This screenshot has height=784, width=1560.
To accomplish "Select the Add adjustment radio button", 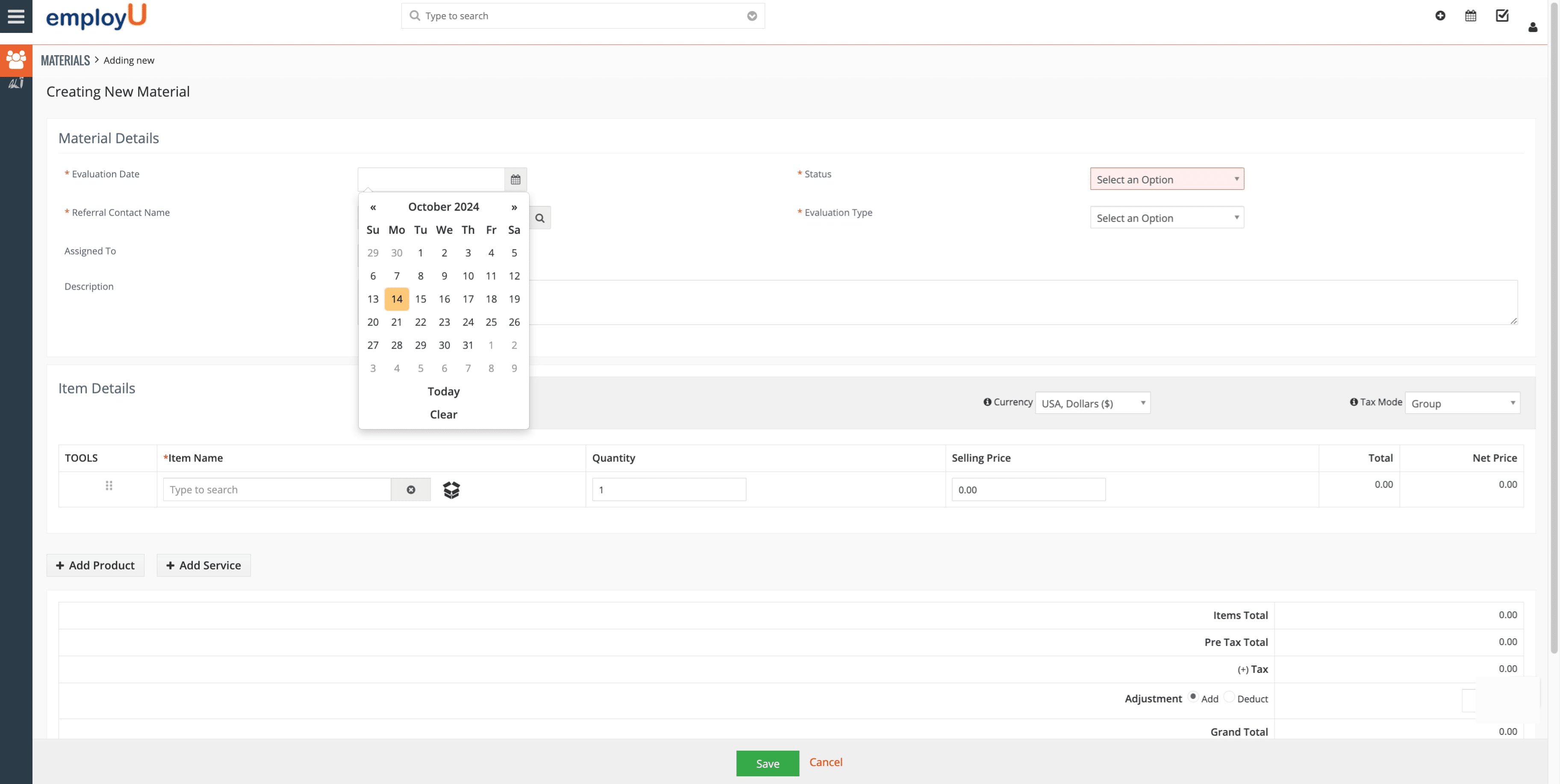I will point(1193,697).
